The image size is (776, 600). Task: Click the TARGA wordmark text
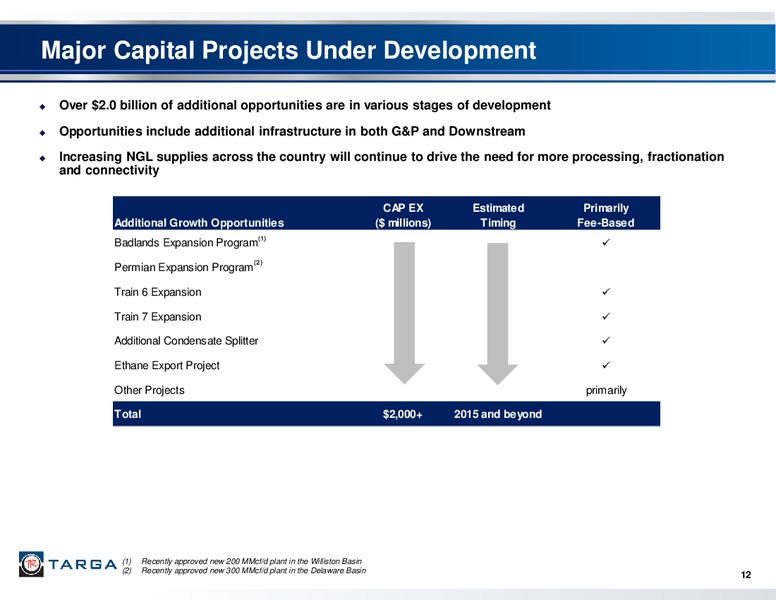(x=83, y=564)
